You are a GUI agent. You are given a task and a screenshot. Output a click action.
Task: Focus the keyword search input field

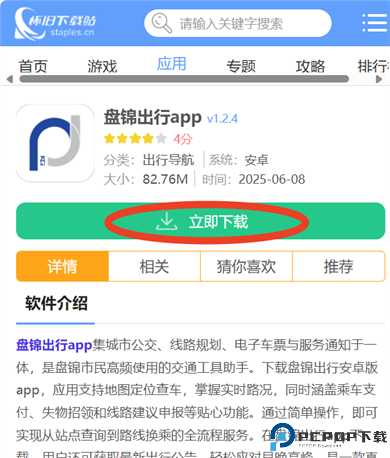point(238,23)
